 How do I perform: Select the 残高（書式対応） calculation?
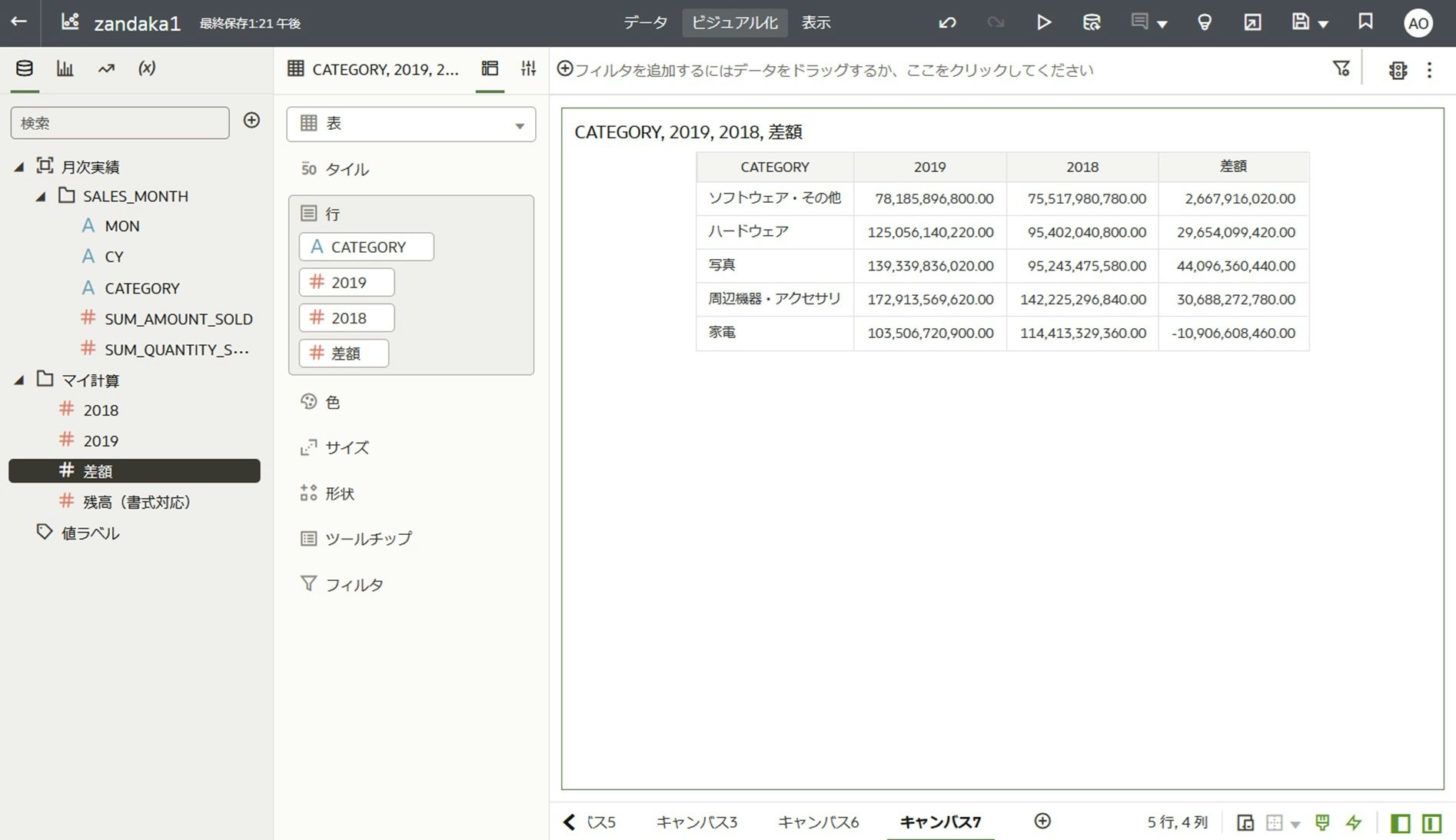(x=136, y=503)
